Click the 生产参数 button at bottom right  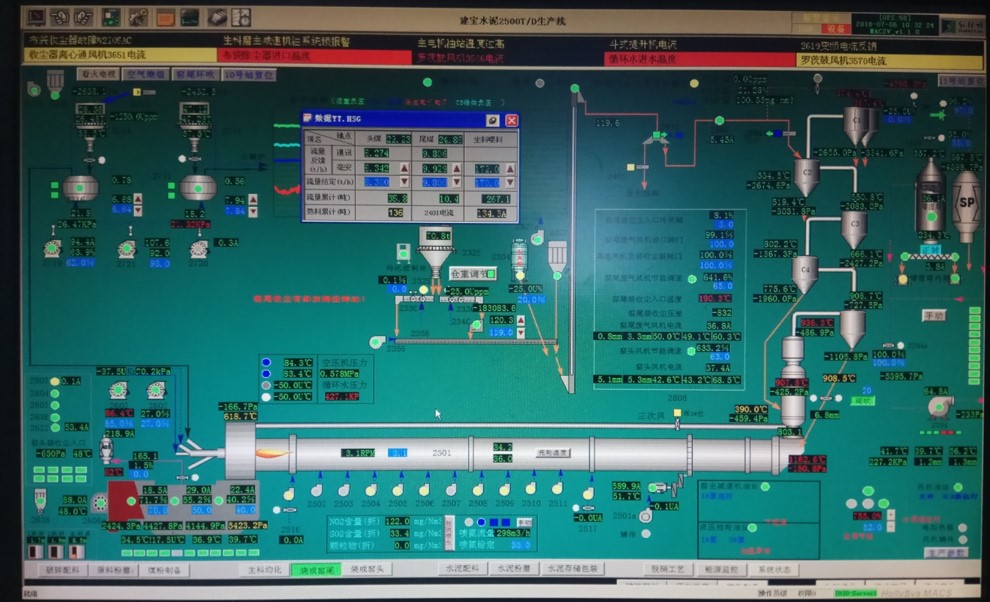pos(945,552)
